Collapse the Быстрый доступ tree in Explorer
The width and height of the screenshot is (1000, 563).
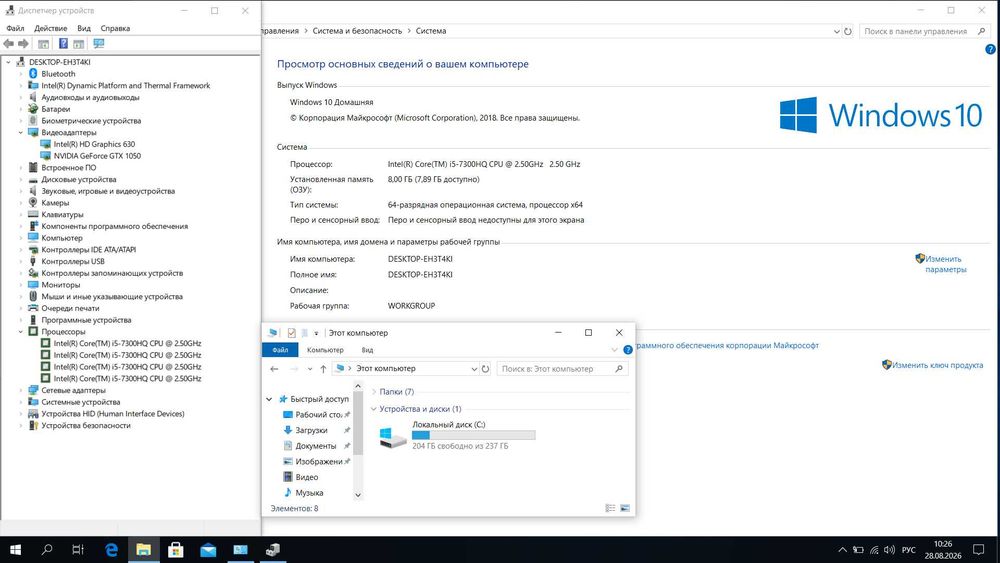pyautogui.click(x=269, y=399)
